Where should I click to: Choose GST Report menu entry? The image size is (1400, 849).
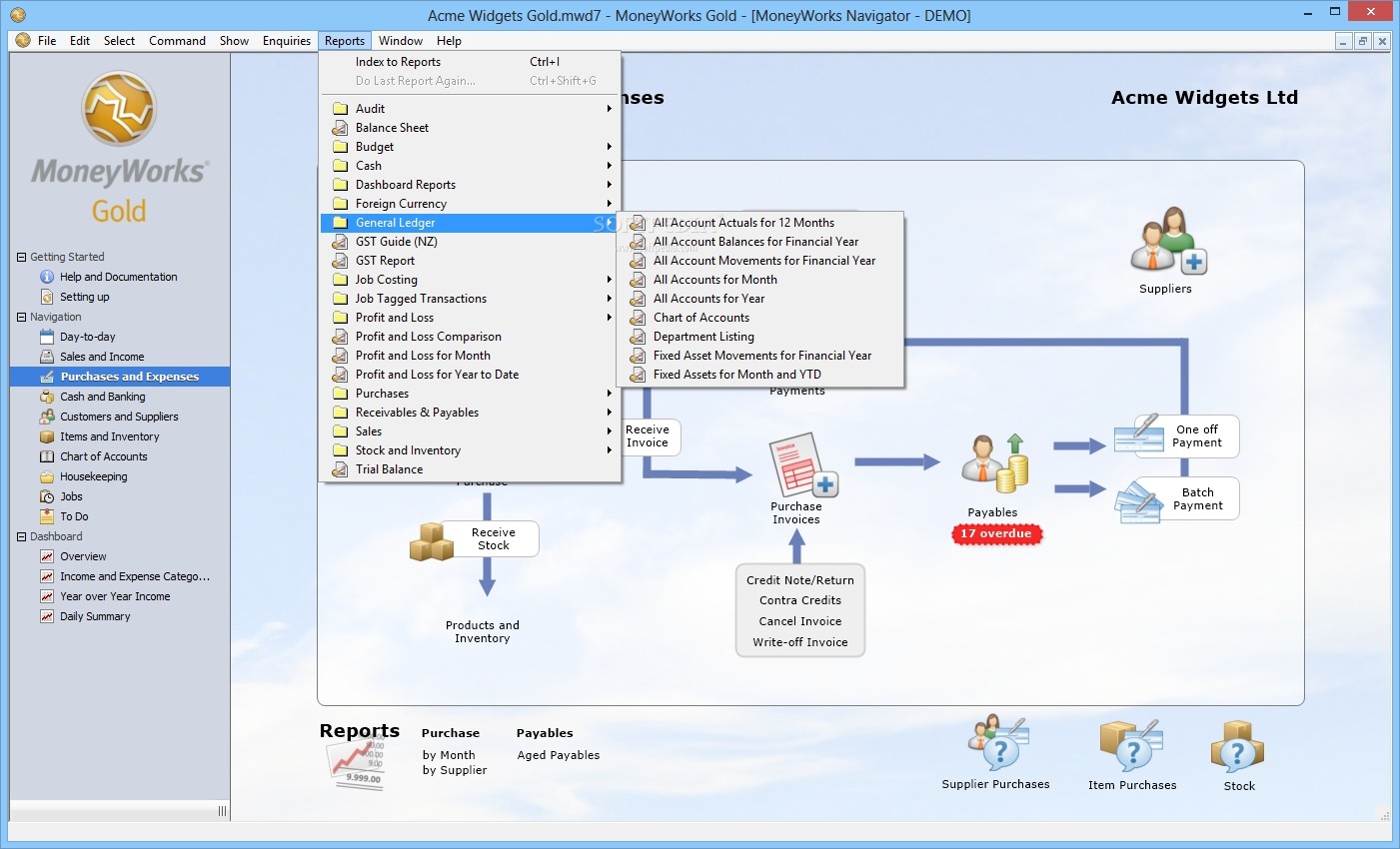click(470, 261)
